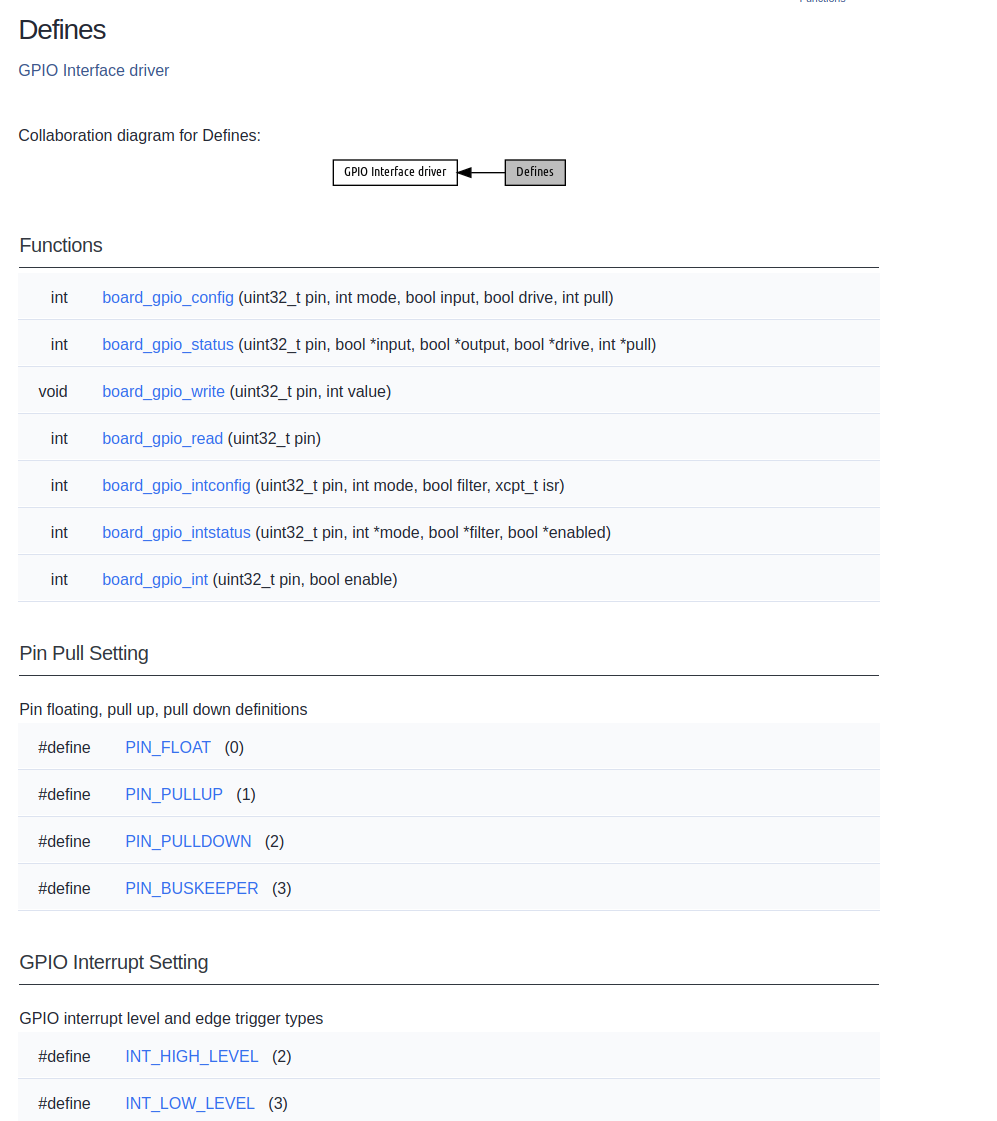Image resolution: width=997 pixels, height=1121 pixels.
Task: Open the GPIO Interface driver link
Action: (x=94, y=71)
